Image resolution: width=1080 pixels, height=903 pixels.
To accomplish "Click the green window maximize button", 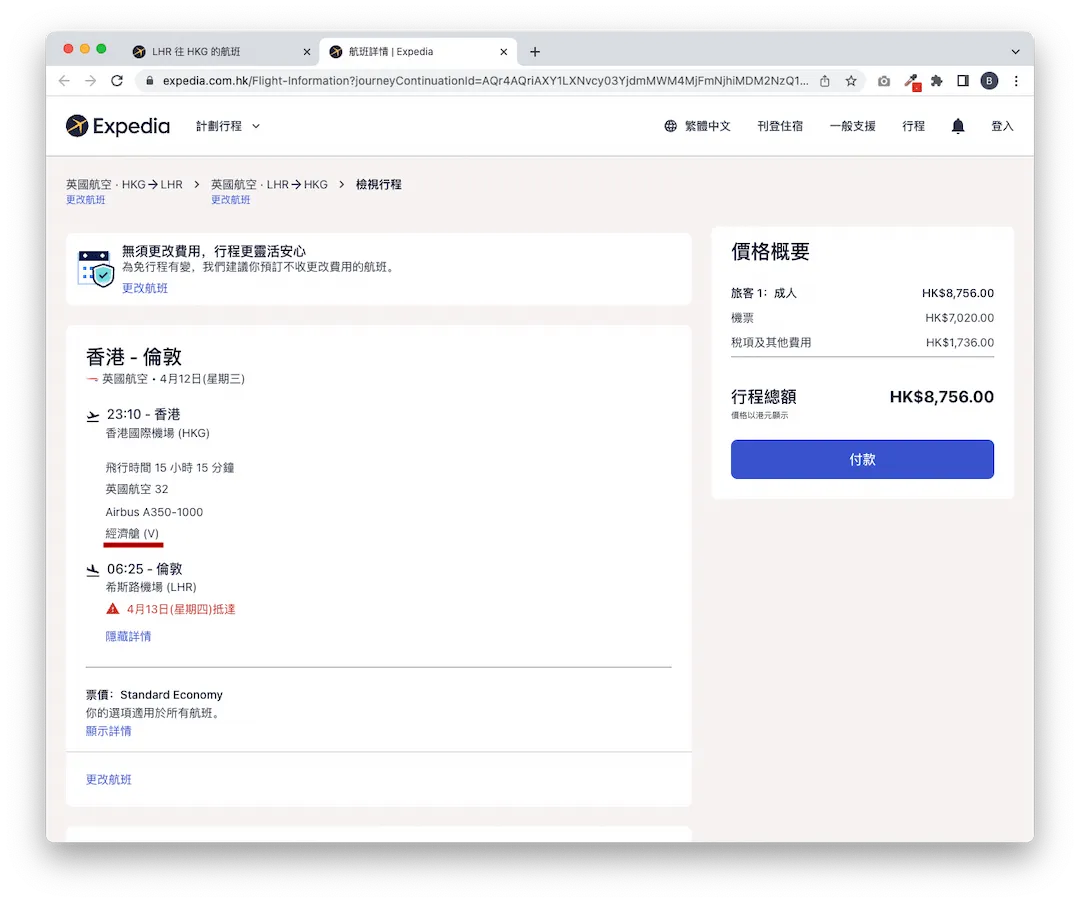I will click(x=101, y=49).
